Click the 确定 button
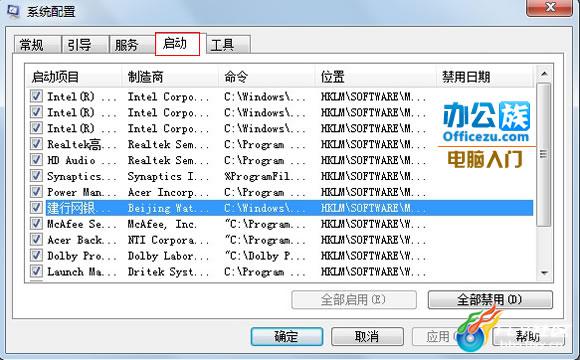 tap(286, 336)
